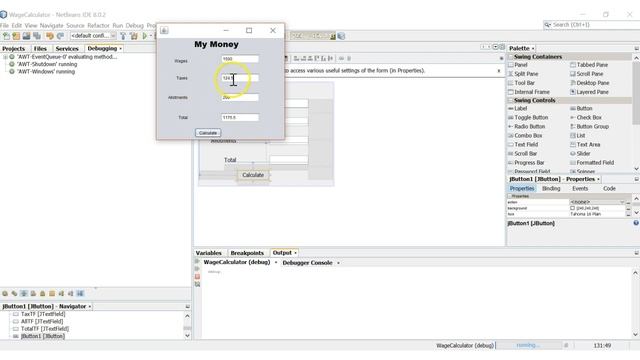Viewport: 640px width, 360px height.
Task: Click the Build Project hammer icon
Action: [x=123, y=36]
